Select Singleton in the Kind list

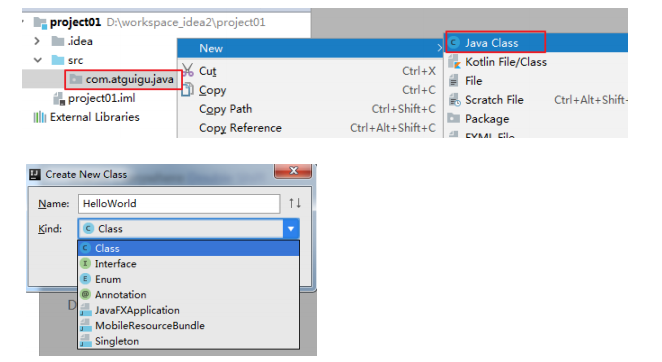pyautogui.click(x=189, y=341)
